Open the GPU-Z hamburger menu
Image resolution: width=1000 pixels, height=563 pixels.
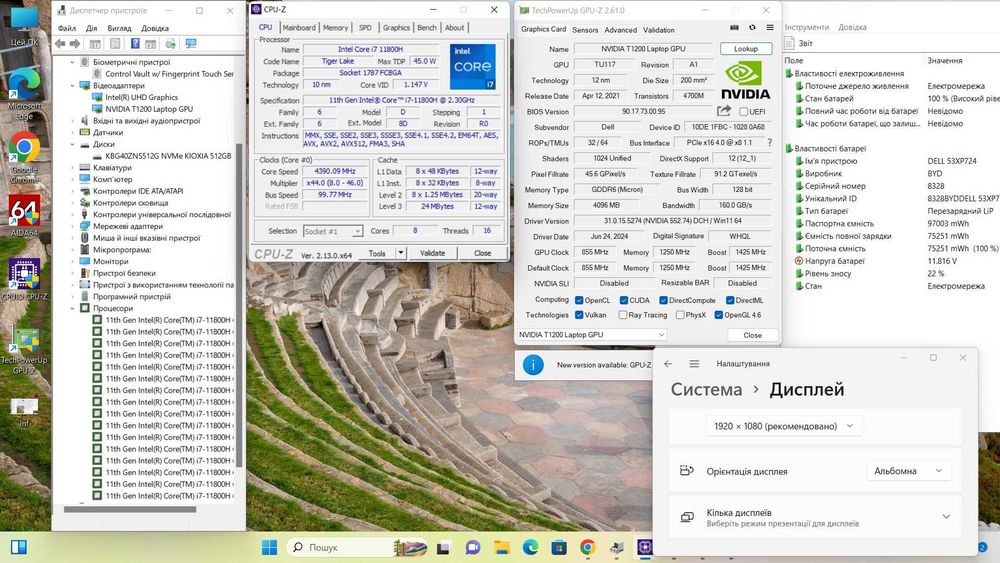pyautogui.click(x=770, y=28)
